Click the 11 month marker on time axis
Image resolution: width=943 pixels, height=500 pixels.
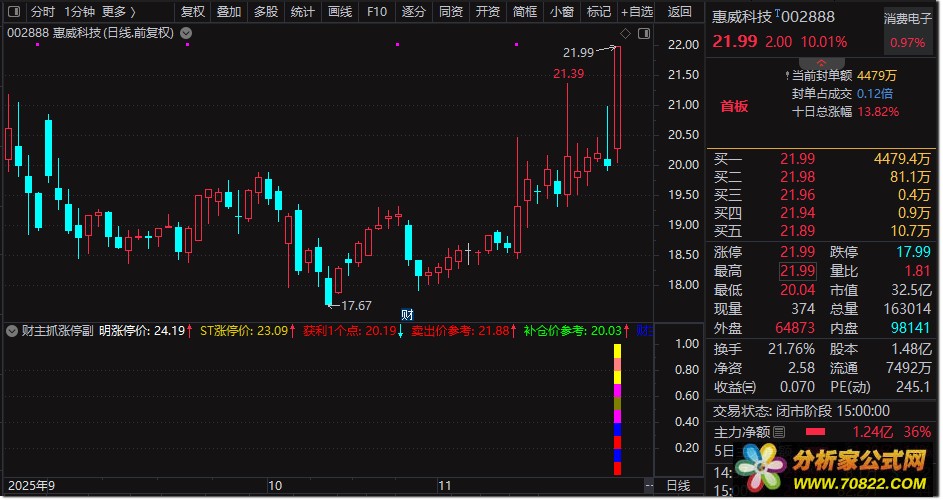444,486
